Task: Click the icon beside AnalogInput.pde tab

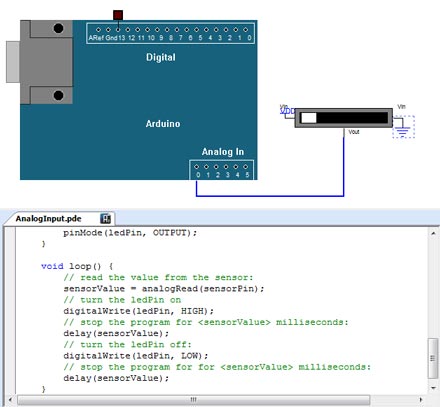Action: click(105, 219)
